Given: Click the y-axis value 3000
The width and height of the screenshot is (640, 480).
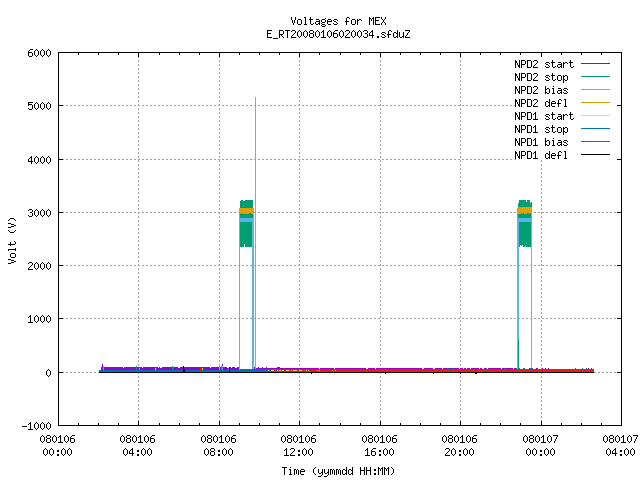Looking at the screenshot, I should tap(39, 213).
